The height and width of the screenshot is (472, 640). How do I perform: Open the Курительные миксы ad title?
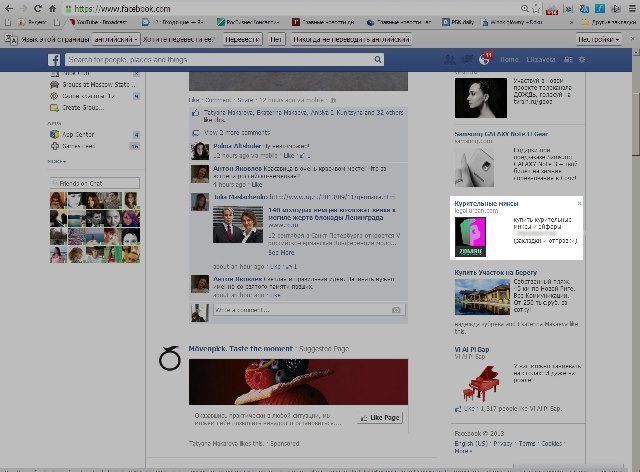(x=487, y=203)
